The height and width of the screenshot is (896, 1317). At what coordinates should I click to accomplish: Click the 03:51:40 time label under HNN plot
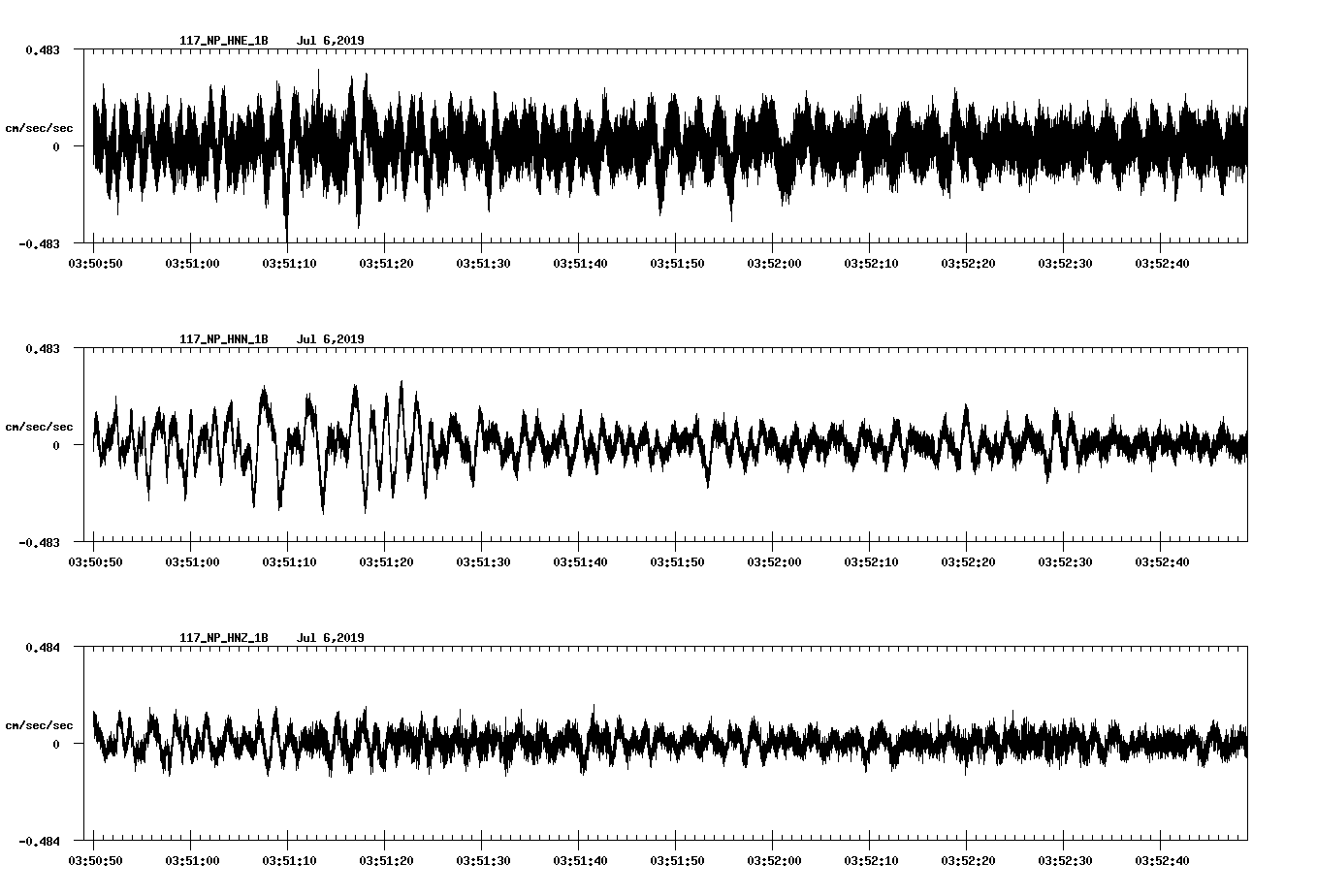pyautogui.click(x=580, y=561)
